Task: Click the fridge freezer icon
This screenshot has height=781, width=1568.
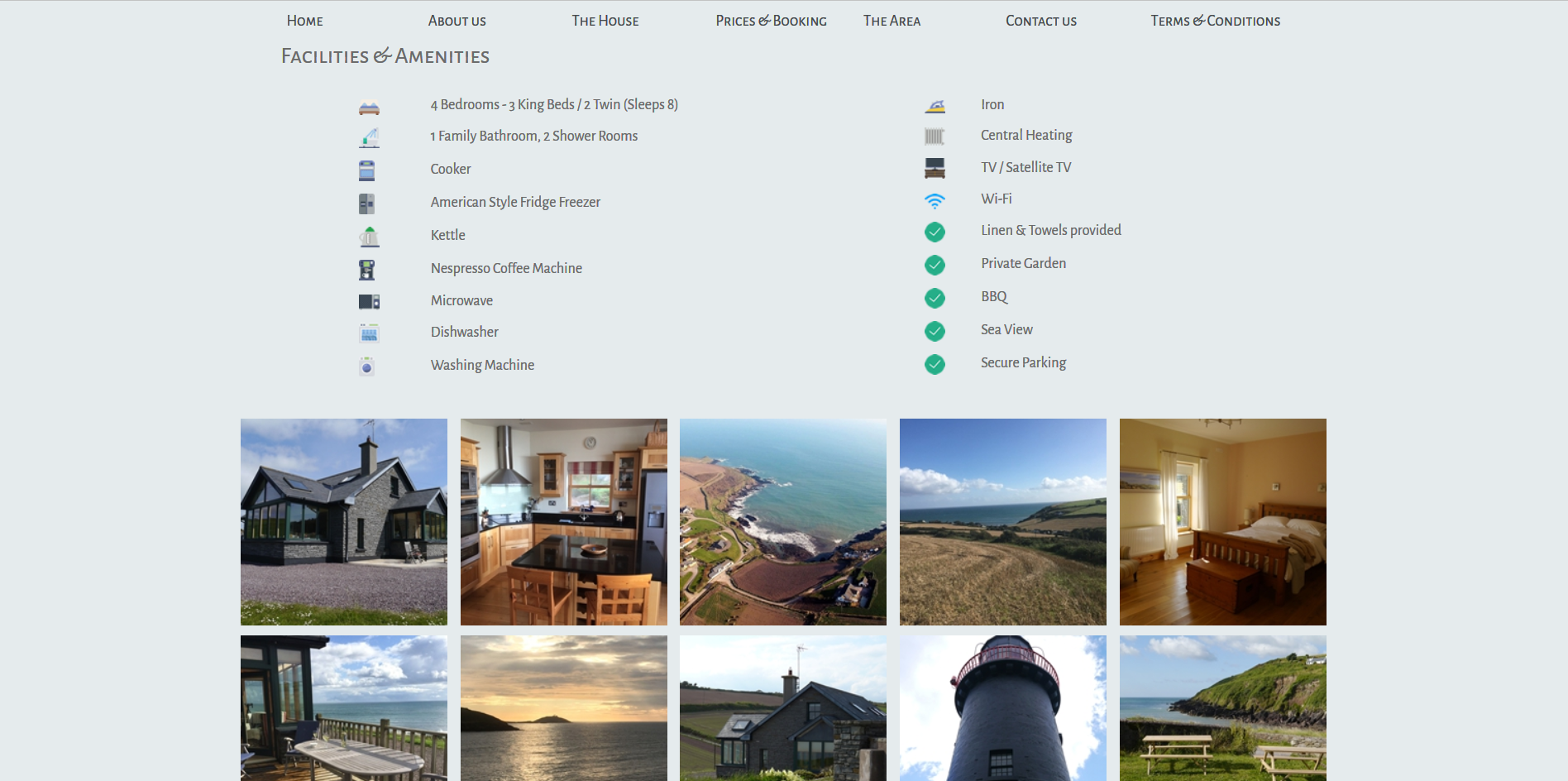Action: [367, 204]
